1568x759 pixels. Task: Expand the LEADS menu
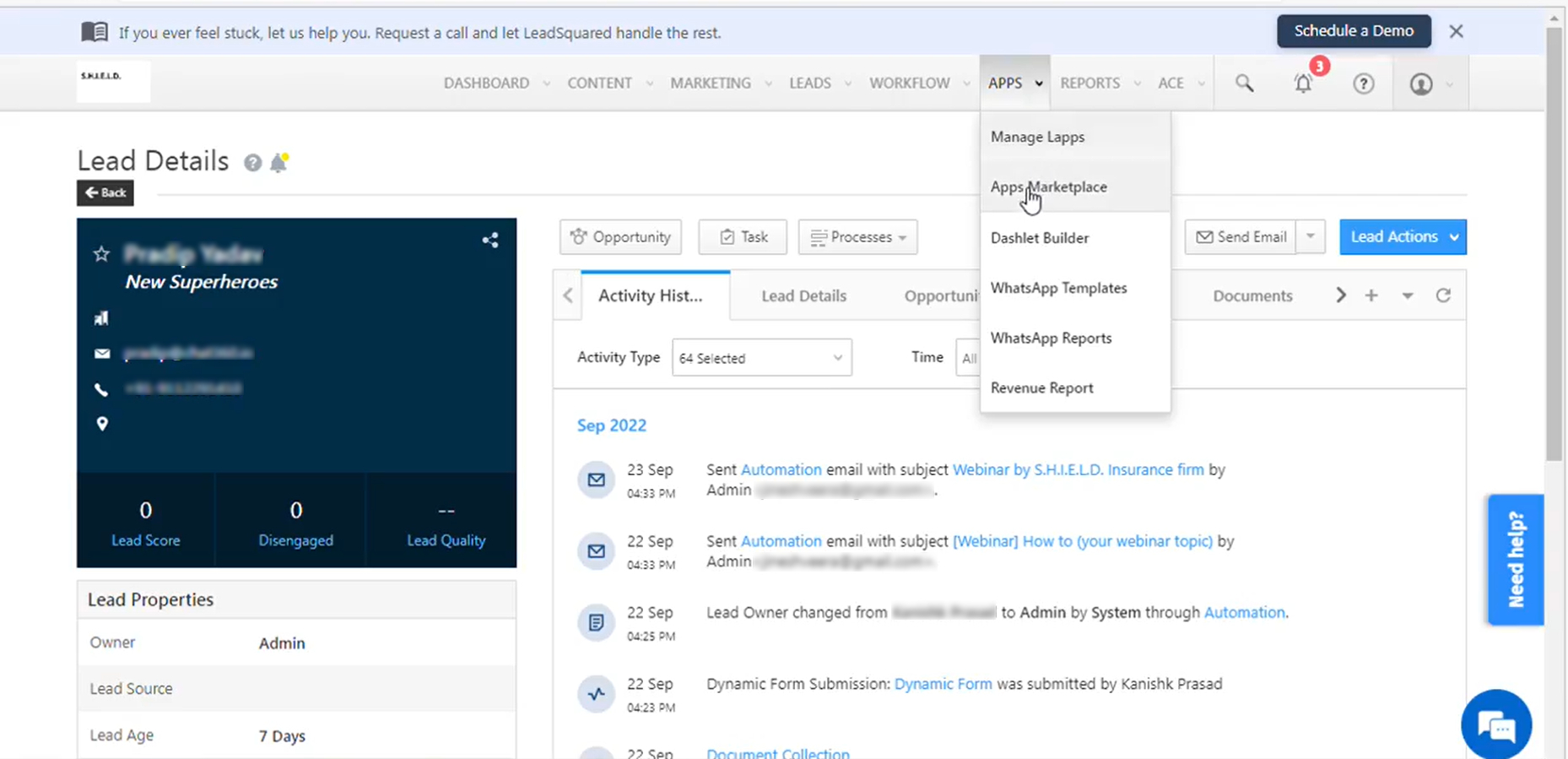click(820, 83)
